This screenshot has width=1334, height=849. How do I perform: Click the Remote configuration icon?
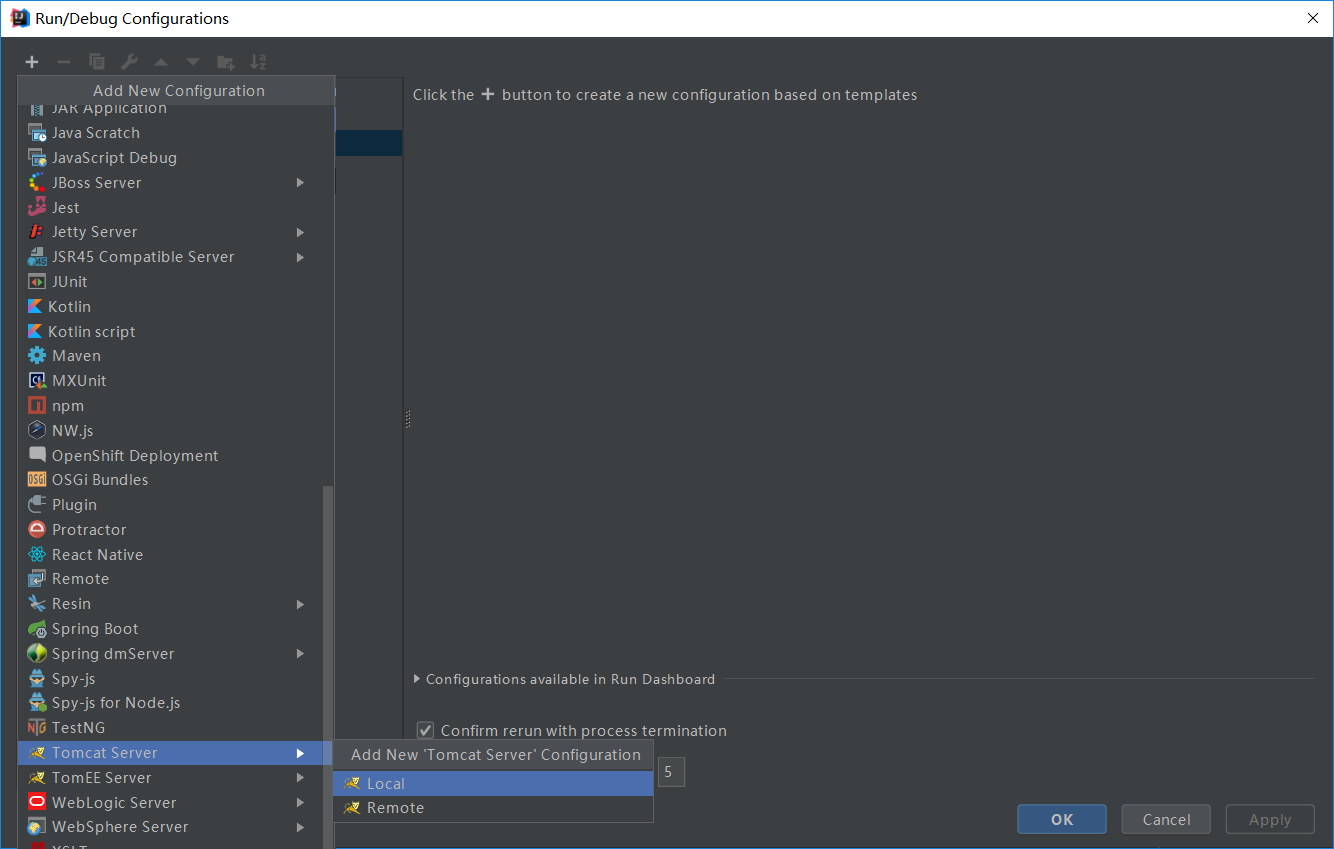[x=37, y=579]
